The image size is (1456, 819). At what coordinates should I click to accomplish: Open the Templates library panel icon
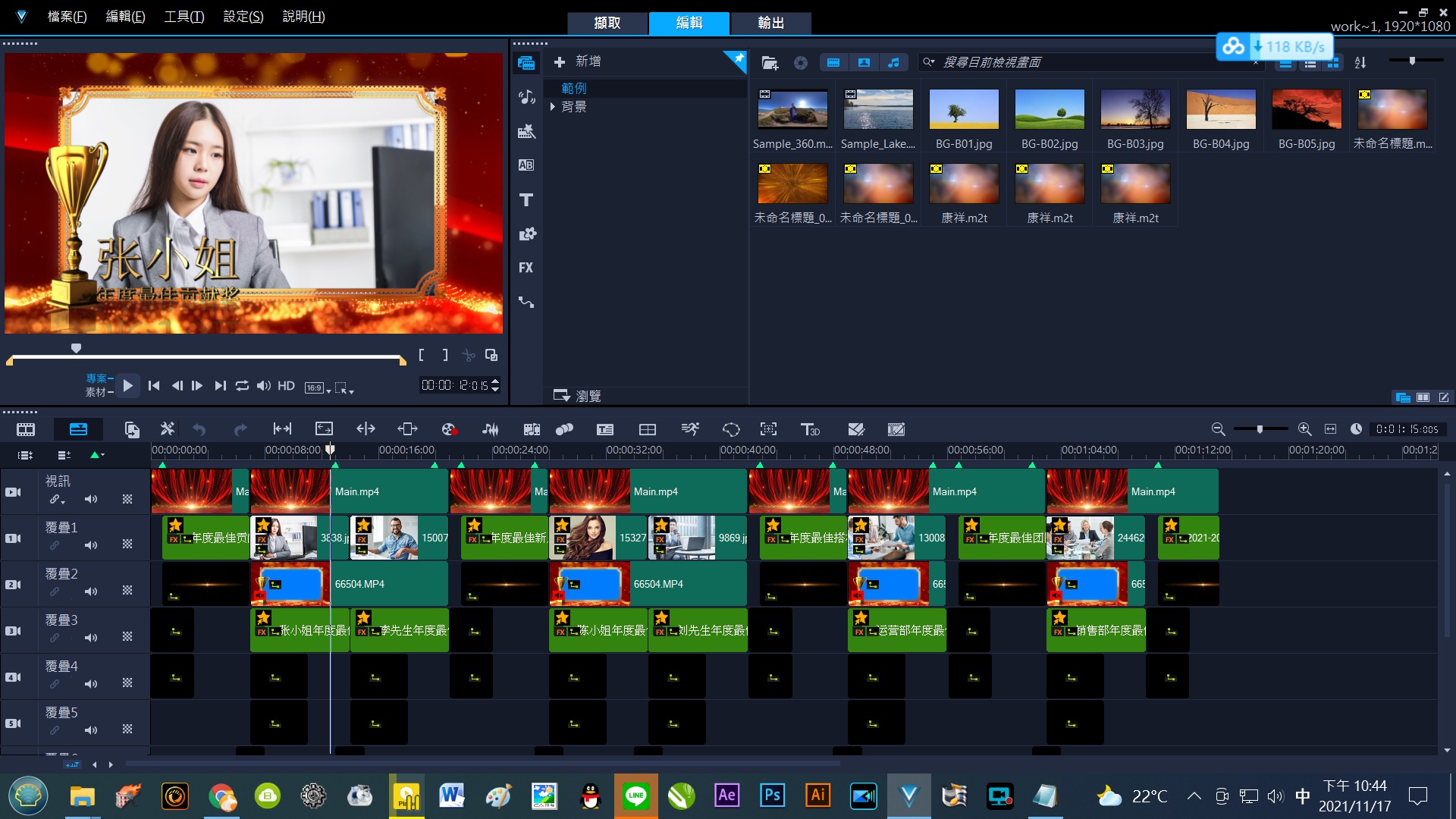(526, 131)
